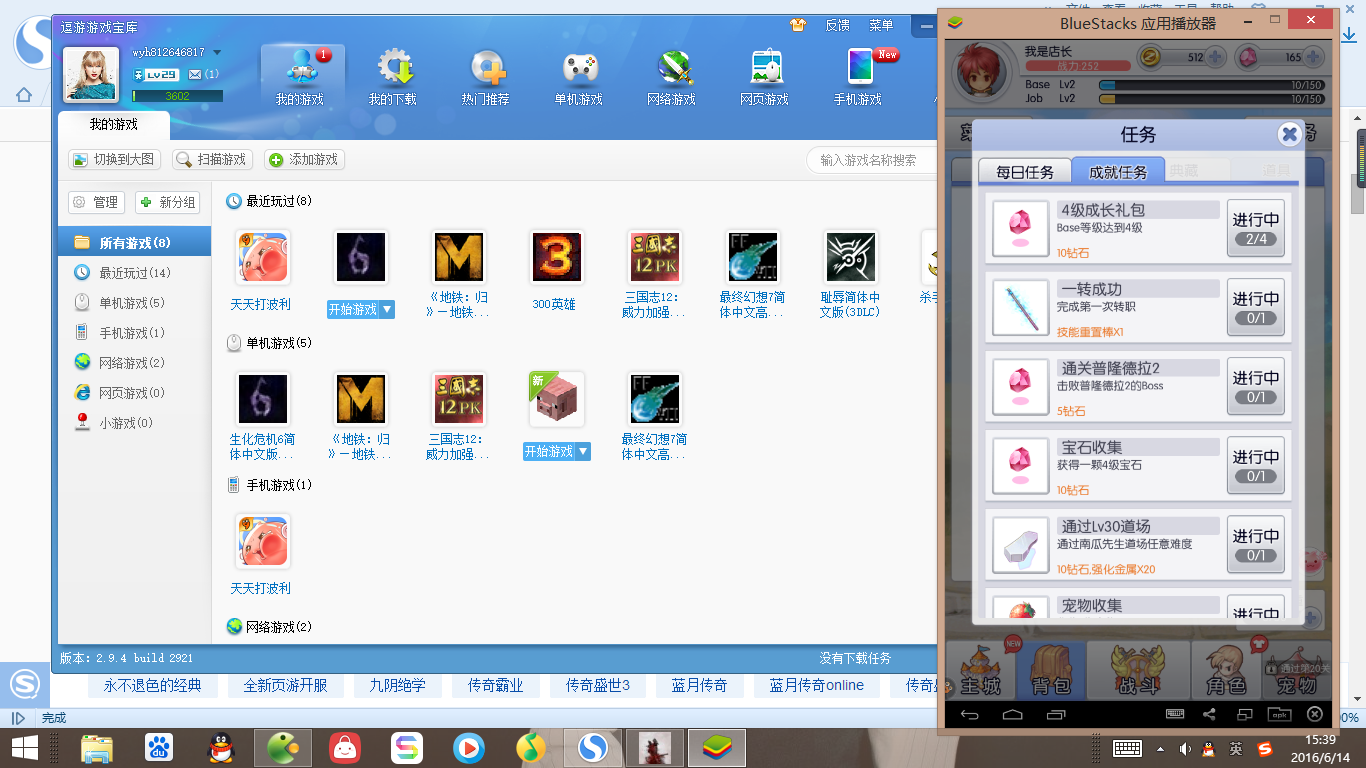The height and width of the screenshot is (768, 1366).
Task: Click 进行中 button for 4级成长礼包
Action: 1256,228
